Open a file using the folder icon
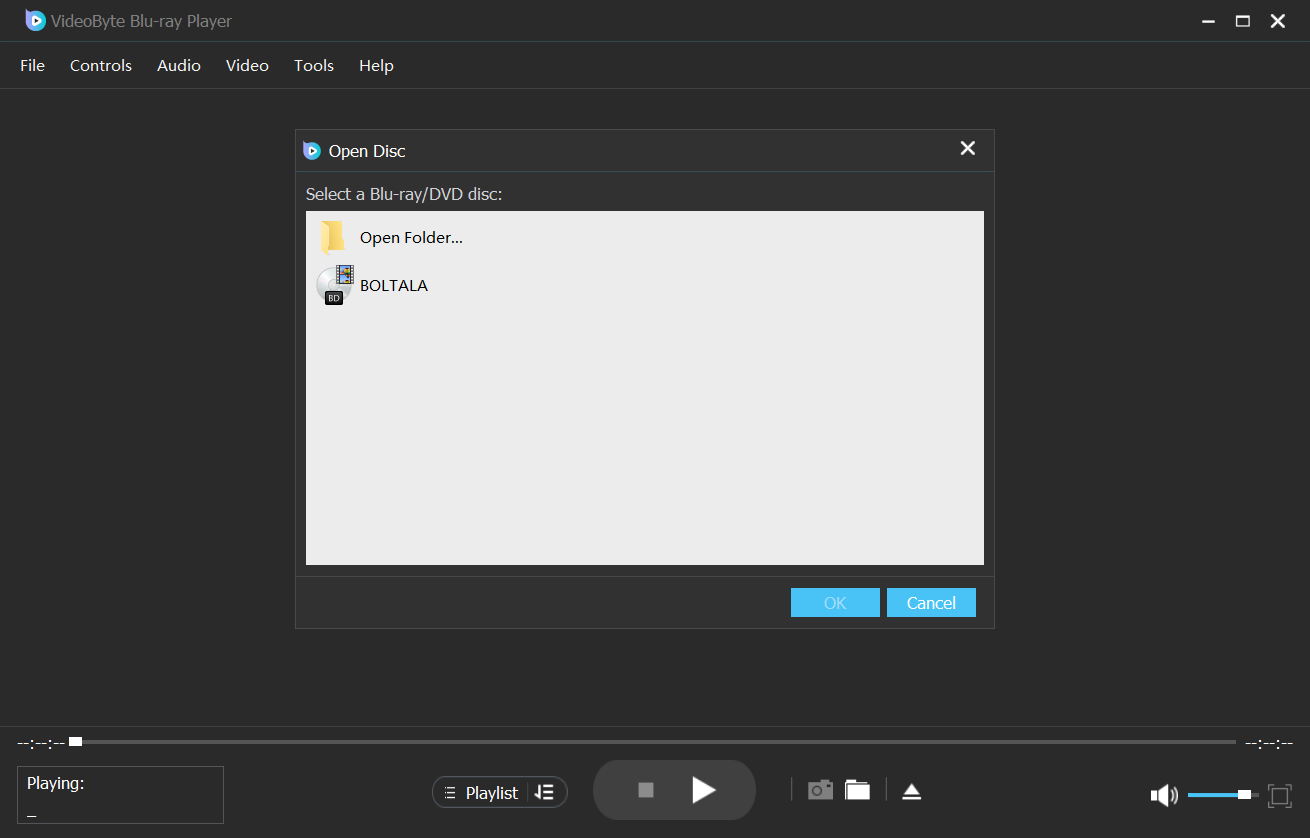This screenshot has width=1310, height=838. tap(857, 789)
